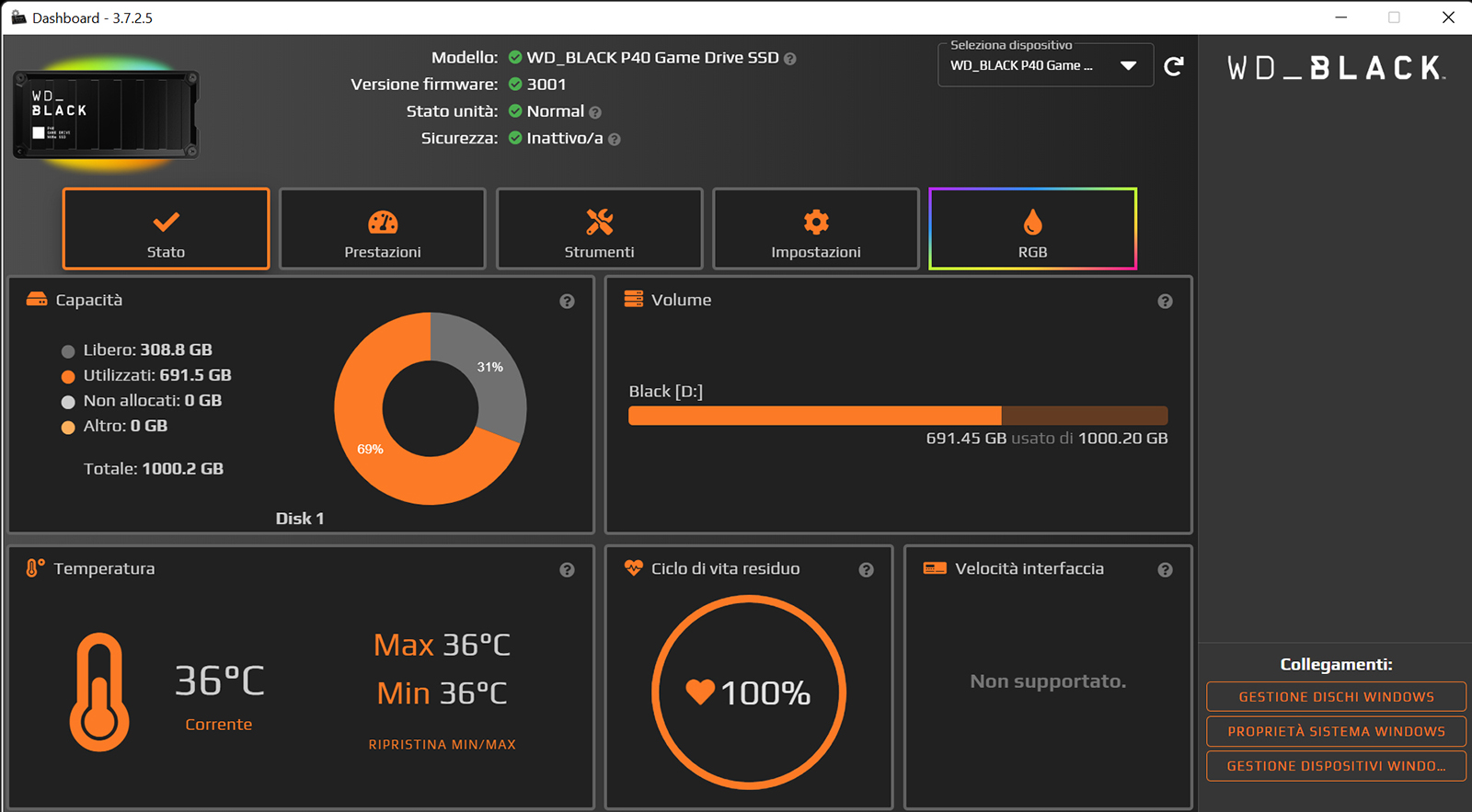This screenshot has height=812, width=1472.
Task: Show help for Ciclo di vita residuo
Action: (866, 570)
